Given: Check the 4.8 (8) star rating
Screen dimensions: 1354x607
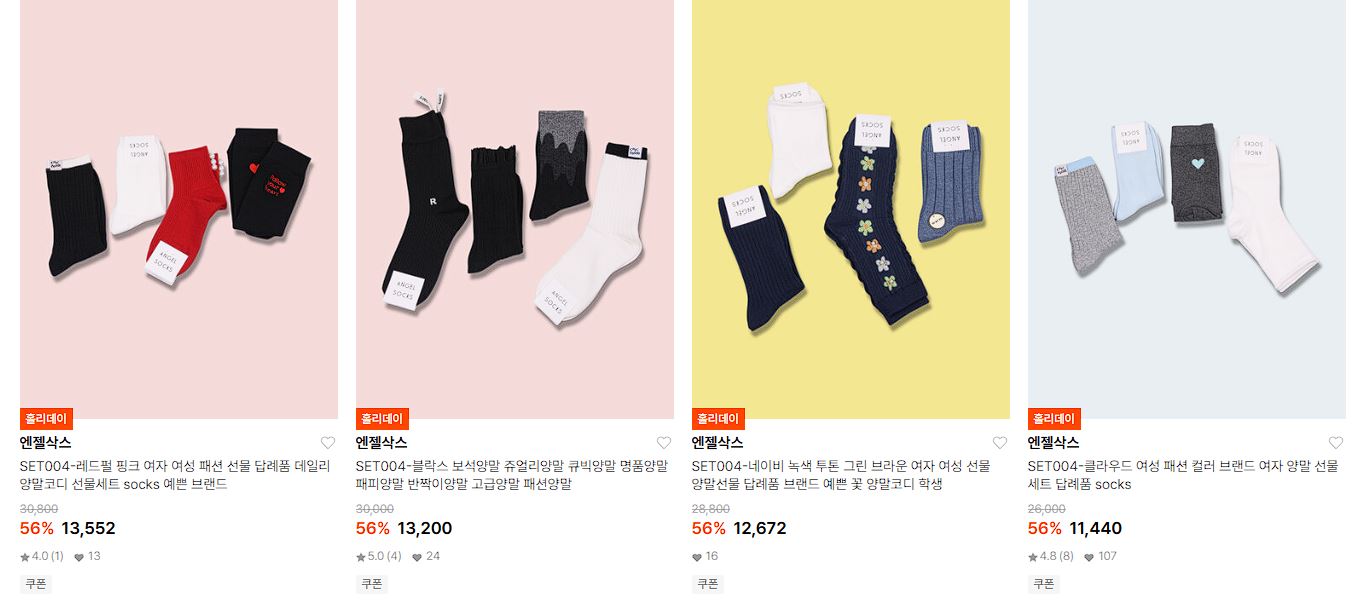Looking at the screenshot, I should tap(1051, 556).
